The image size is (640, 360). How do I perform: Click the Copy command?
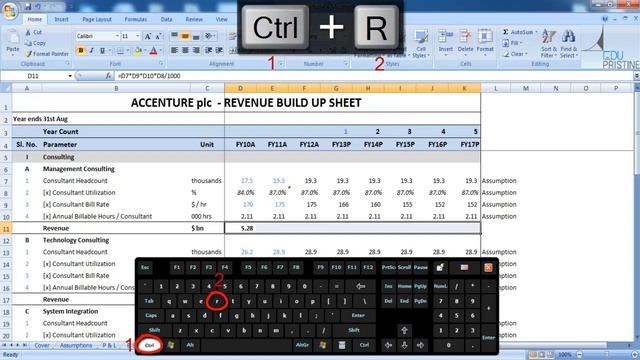point(35,43)
